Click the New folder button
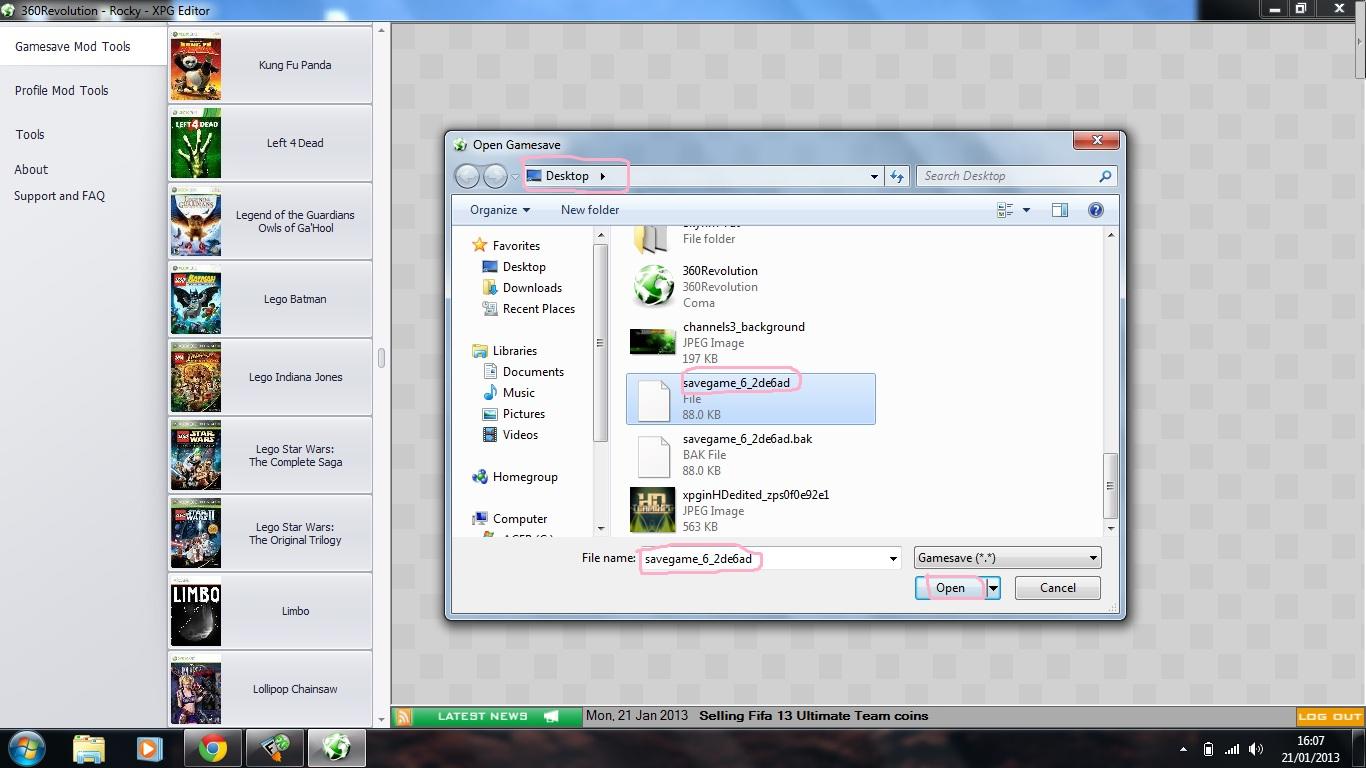Viewport: 1366px width, 768px height. click(x=589, y=210)
